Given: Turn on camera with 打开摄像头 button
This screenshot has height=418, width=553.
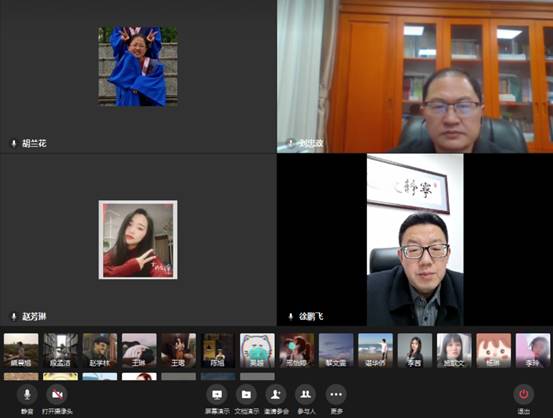Looking at the screenshot, I should tap(57, 394).
